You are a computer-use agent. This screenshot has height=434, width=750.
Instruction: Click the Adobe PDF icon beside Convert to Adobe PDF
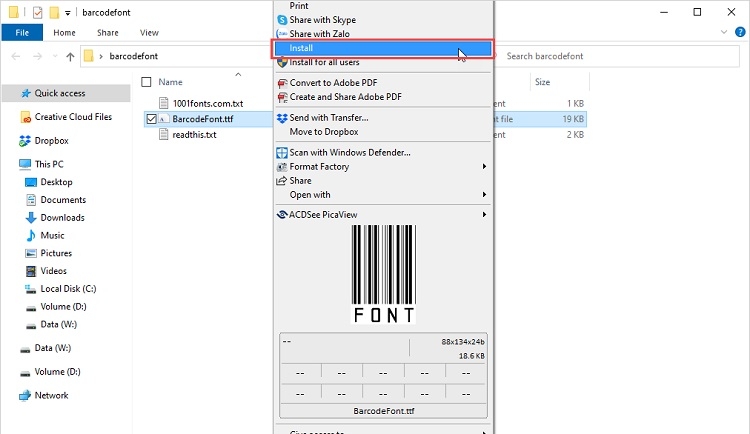[x=282, y=83]
